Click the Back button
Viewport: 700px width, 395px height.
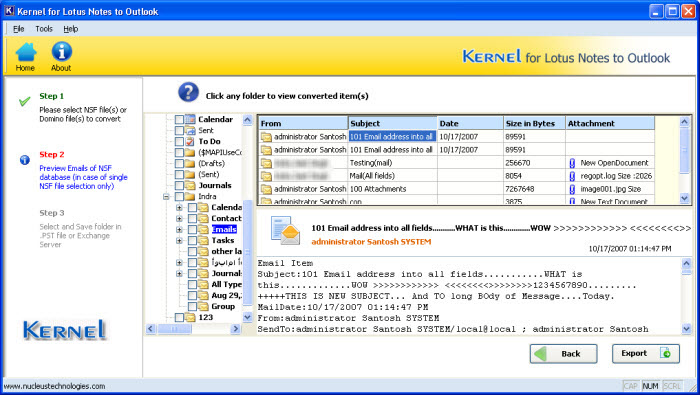pos(563,353)
